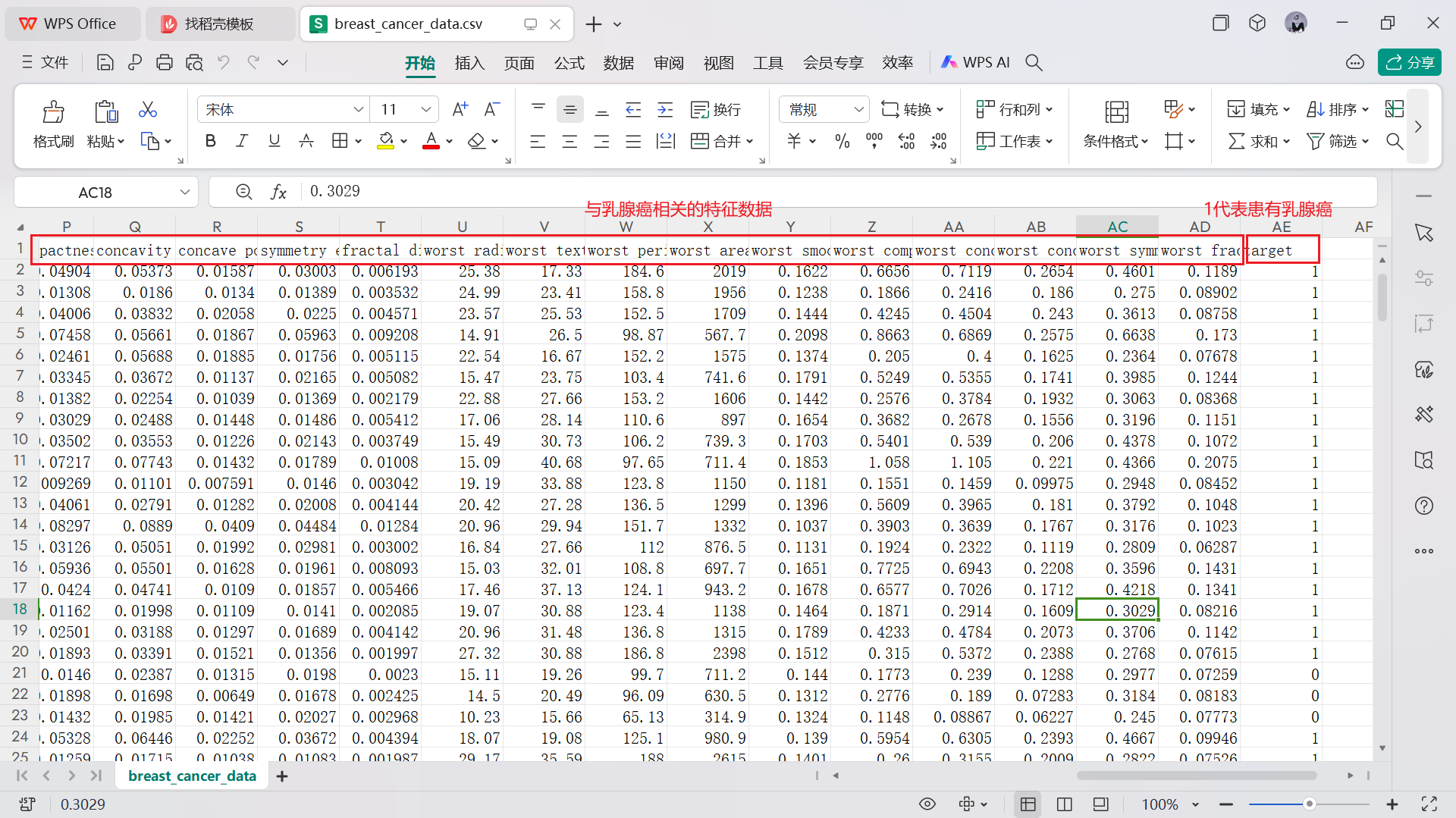Expand the Name Box AC18 dropdown
The image size is (1456, 818).
point(184,192)
